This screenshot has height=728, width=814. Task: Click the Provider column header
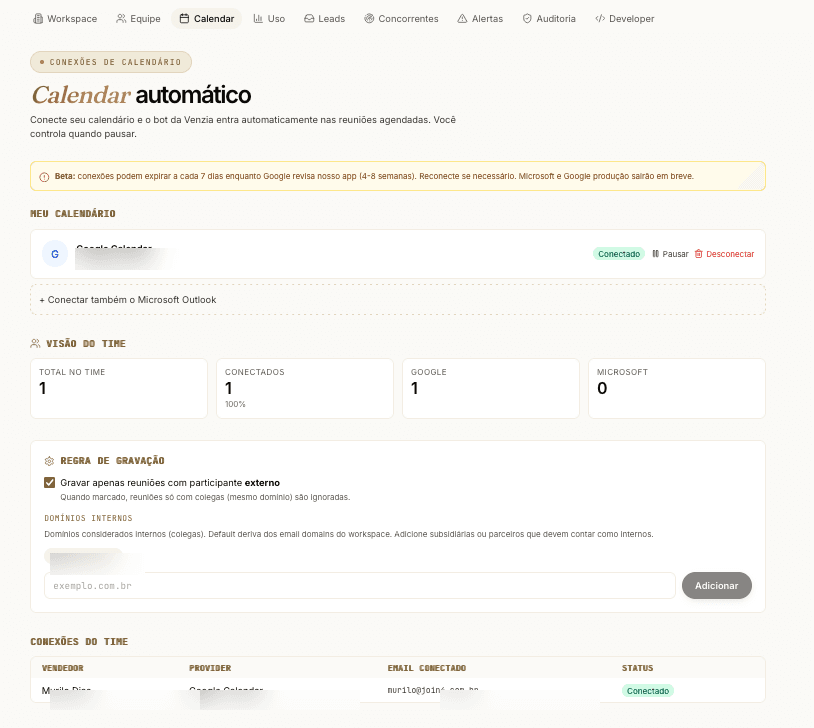pos(210,668)
